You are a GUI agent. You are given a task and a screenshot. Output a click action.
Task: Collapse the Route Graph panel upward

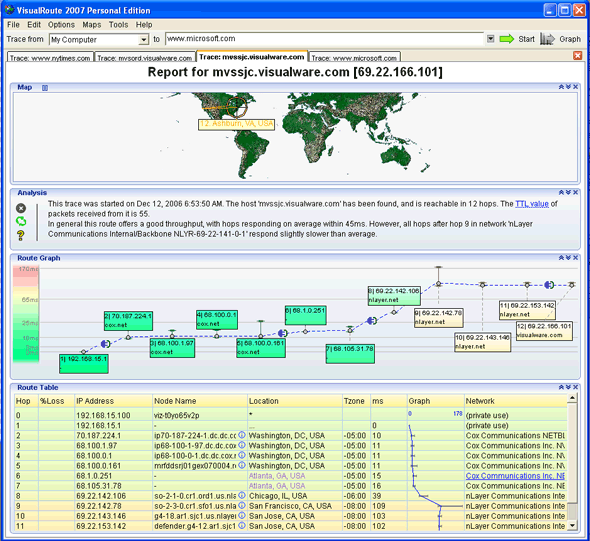[561, 258]
